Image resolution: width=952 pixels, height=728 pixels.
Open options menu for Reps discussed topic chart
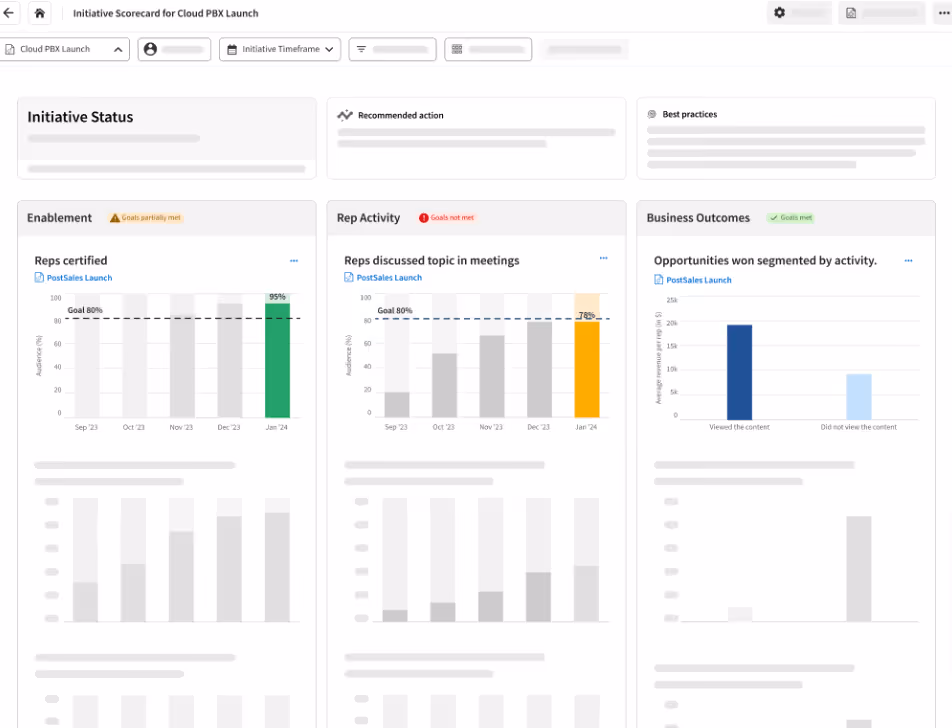point(604,258)
